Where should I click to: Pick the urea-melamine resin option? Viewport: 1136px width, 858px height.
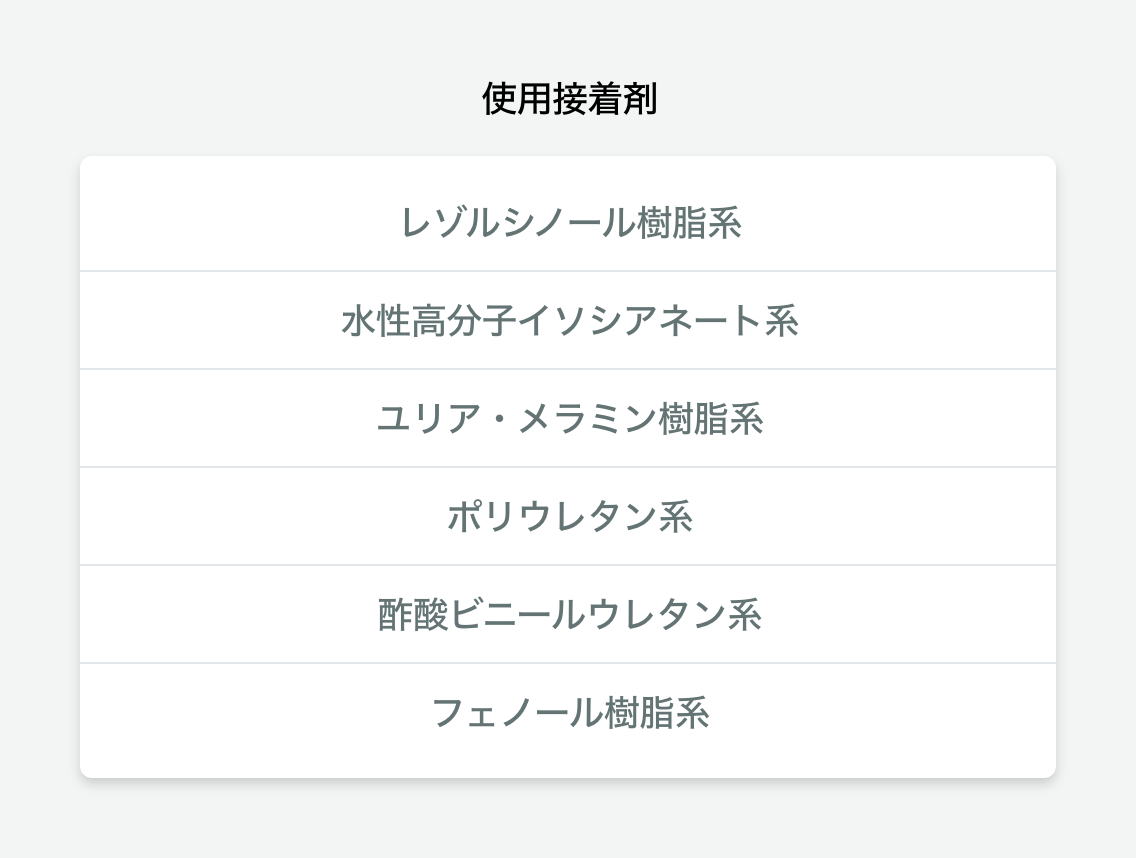[568, 419]
